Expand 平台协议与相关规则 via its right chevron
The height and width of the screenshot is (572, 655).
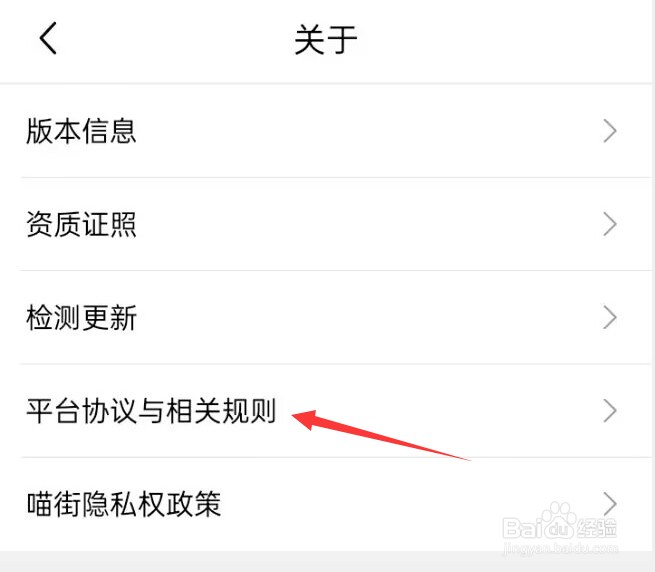pos(610,410)
